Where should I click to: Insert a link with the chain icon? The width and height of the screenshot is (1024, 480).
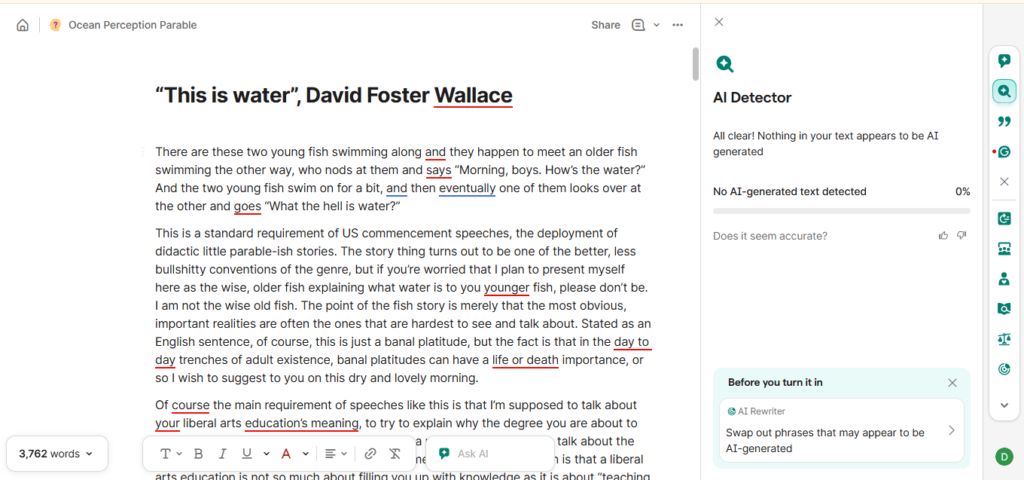coord(370,453)
